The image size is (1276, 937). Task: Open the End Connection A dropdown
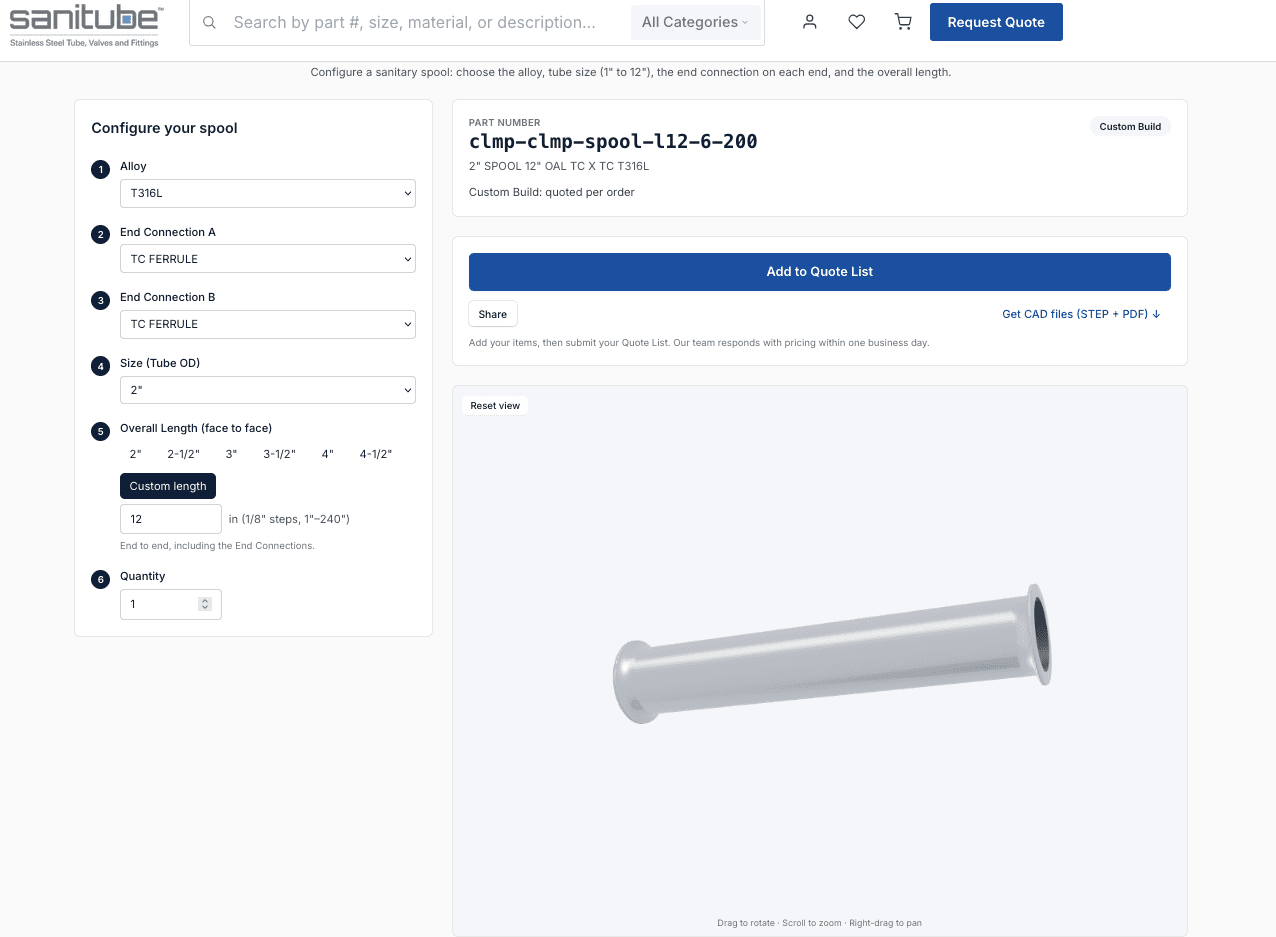[268, 259]
